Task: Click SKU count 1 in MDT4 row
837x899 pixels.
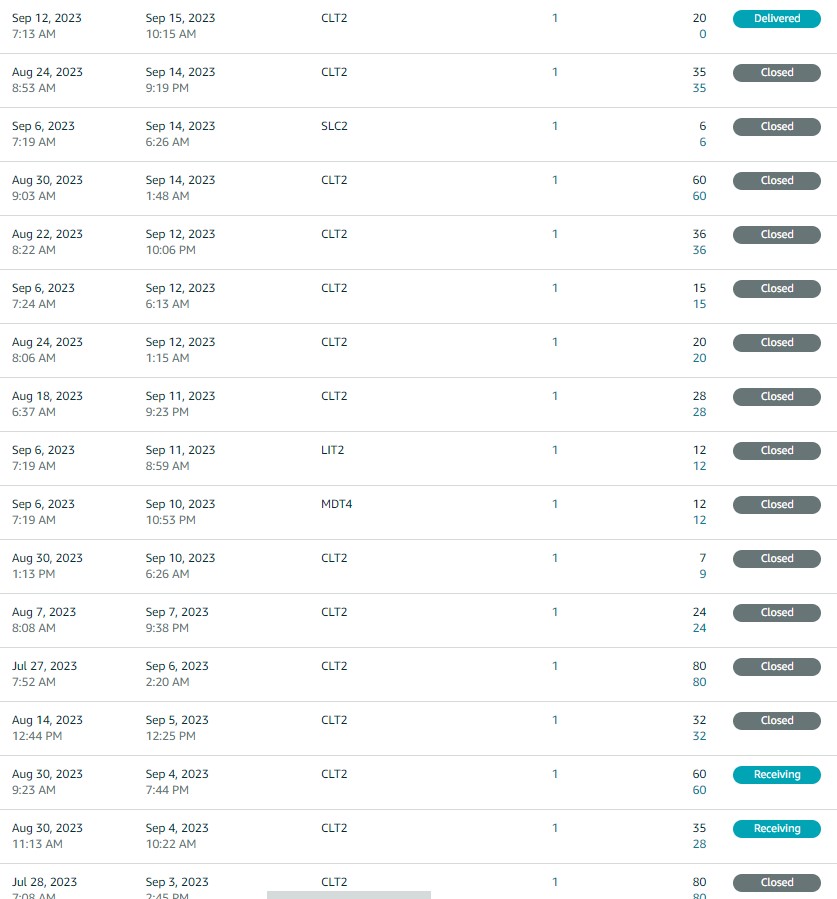Action: [554, 504]
